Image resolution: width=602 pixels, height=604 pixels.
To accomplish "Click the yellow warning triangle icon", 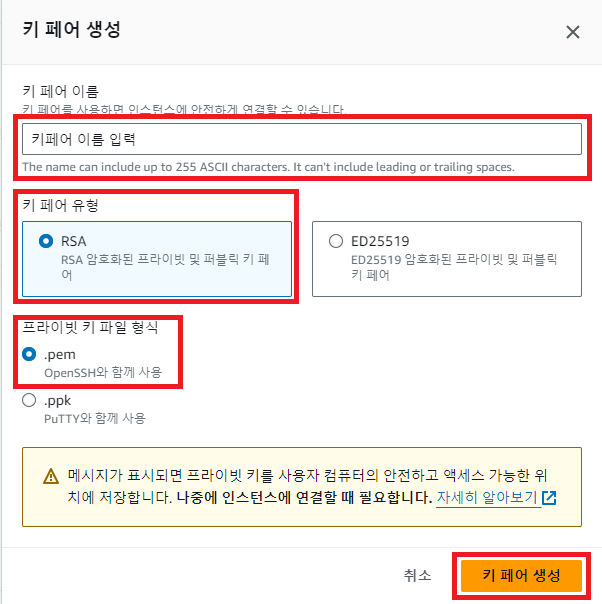I will 51,476.
